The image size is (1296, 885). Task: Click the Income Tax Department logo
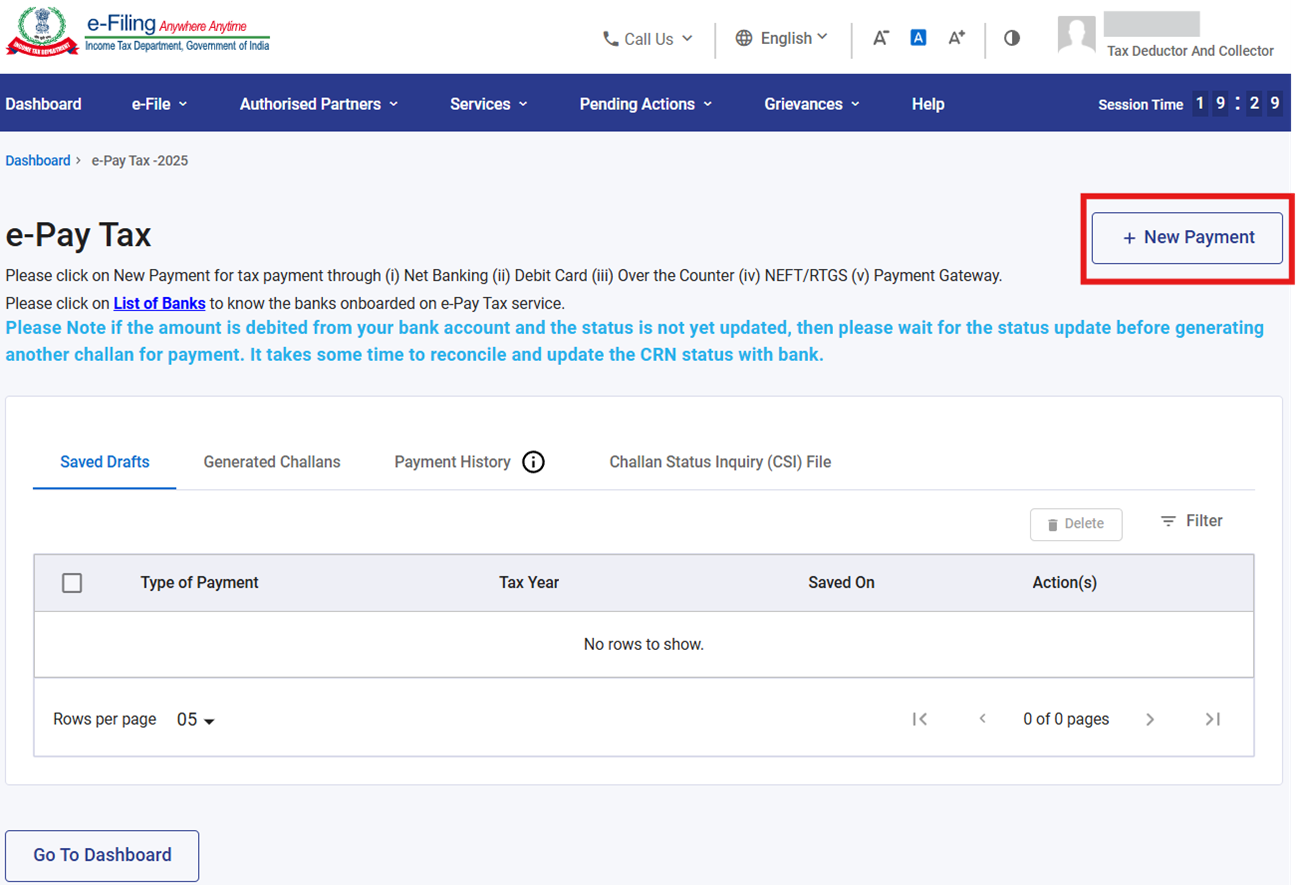coord(42,33)
